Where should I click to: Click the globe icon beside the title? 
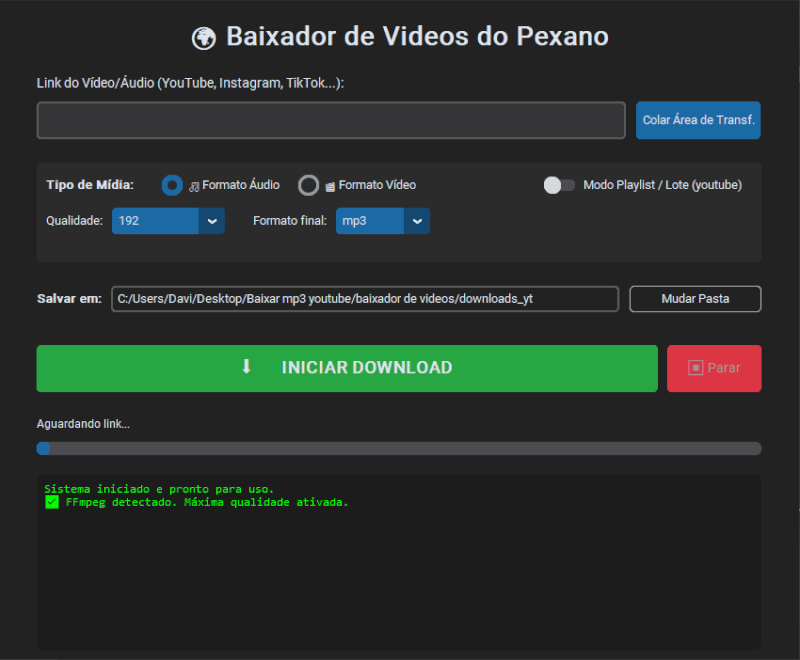(204, 38)
